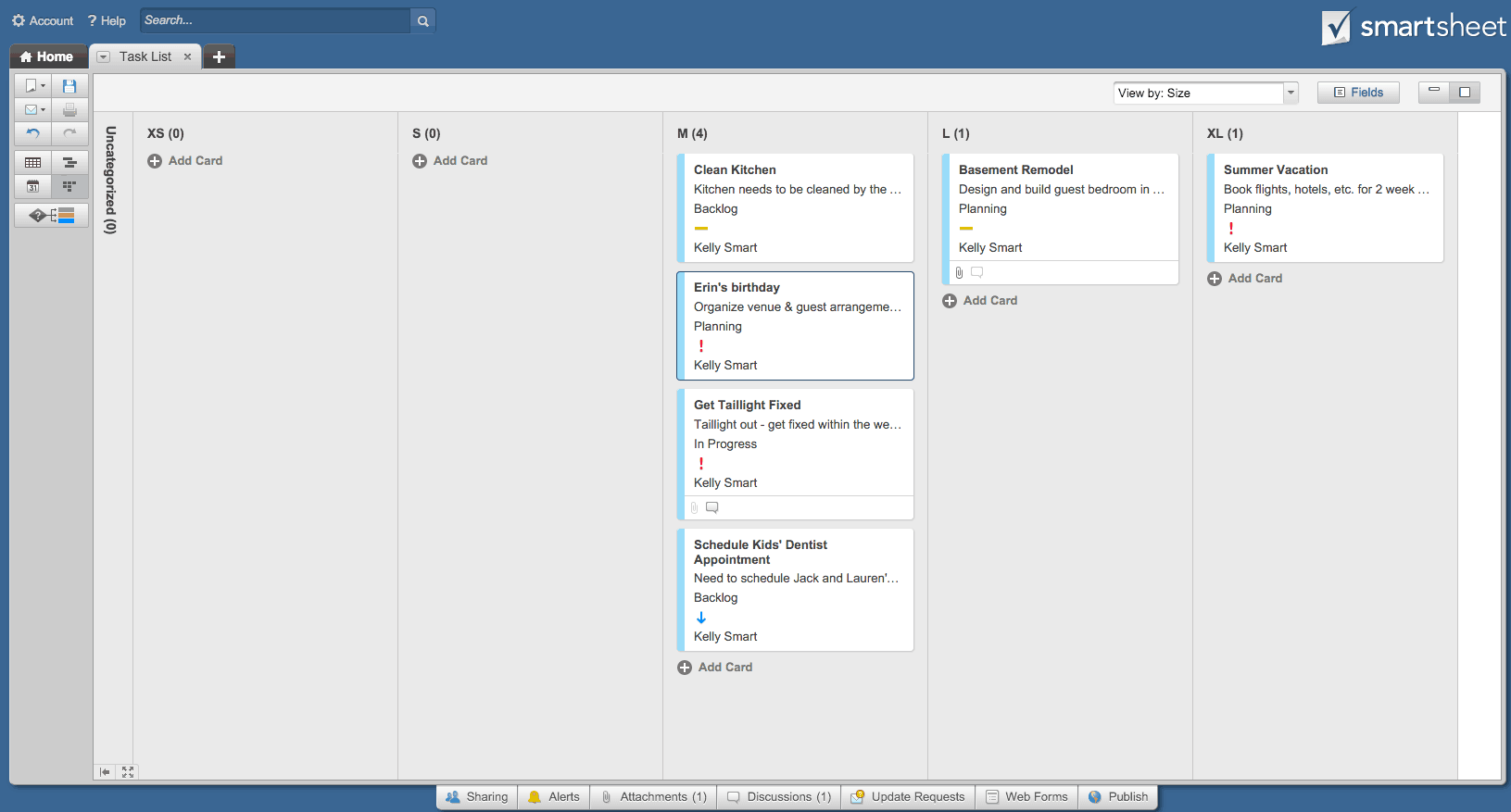Click the Fields button
The height and width of the screenshot is (812, 1511).
pyautogui.click(x=1358, y=93)
